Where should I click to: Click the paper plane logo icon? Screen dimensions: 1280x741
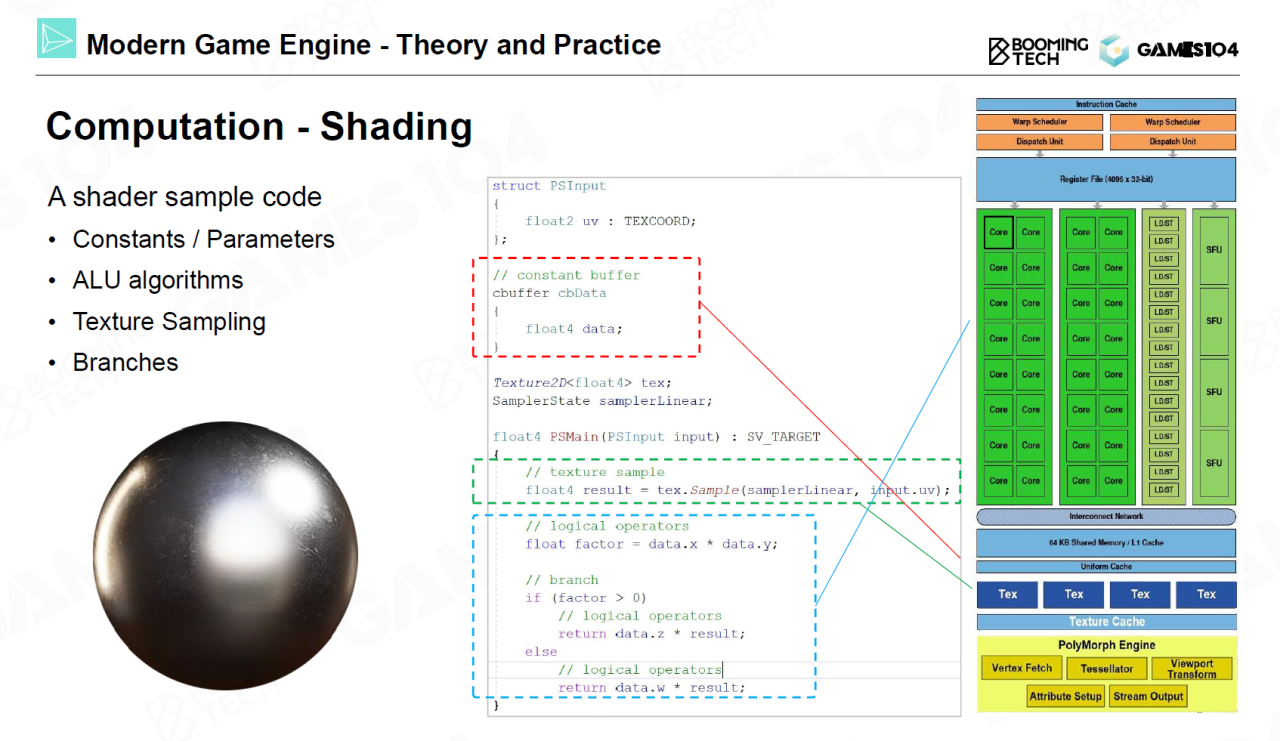coord(56,38)
